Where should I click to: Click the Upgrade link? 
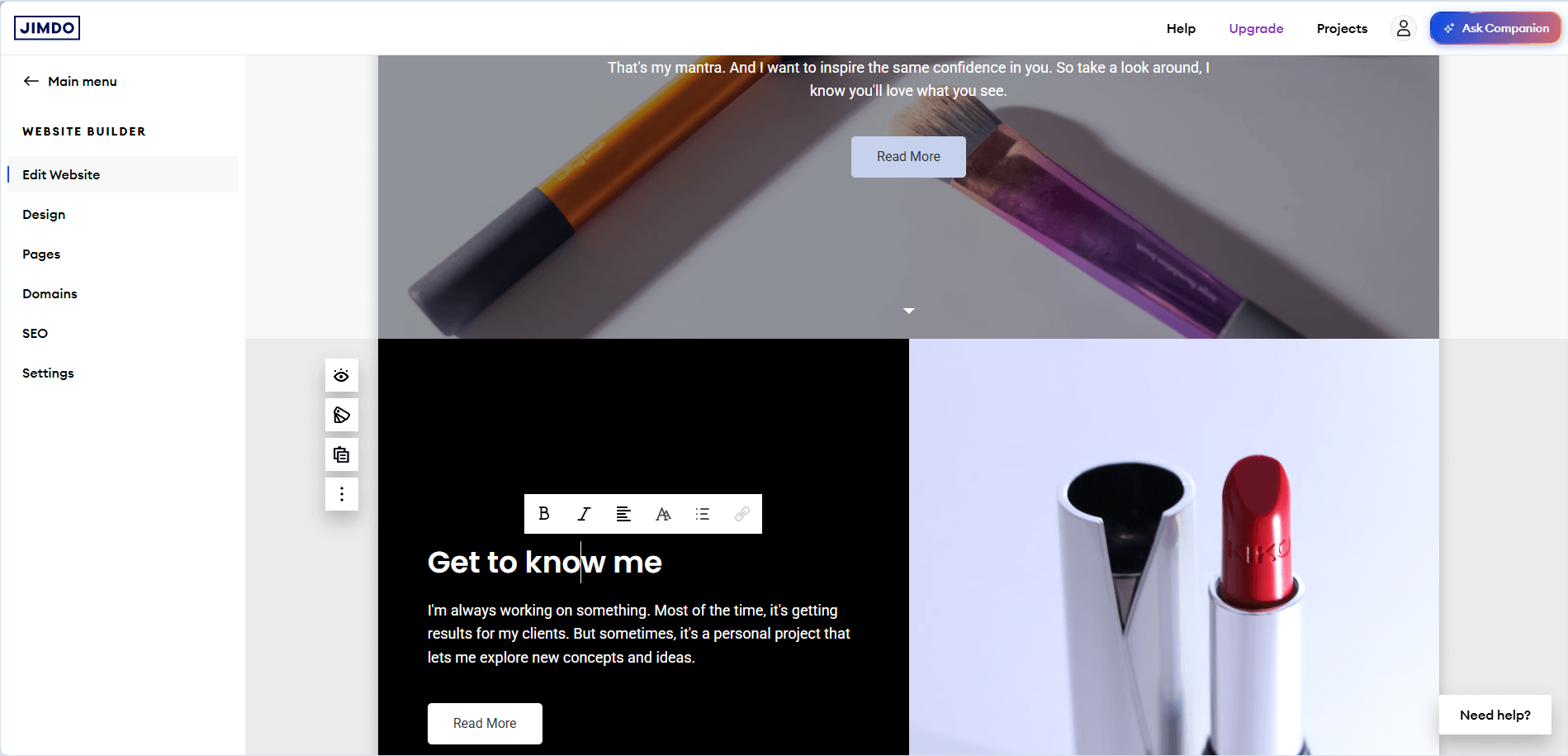1256,28
